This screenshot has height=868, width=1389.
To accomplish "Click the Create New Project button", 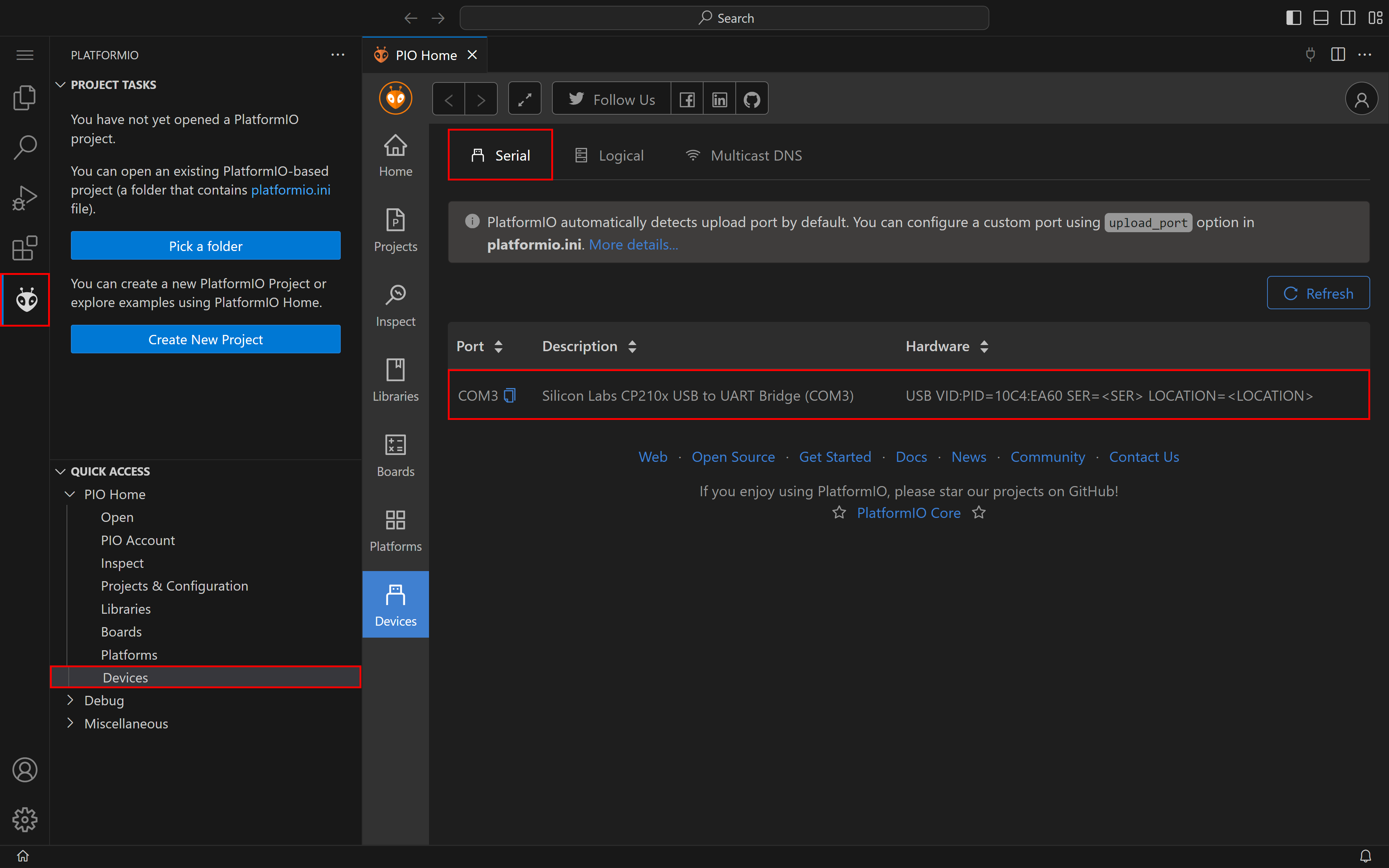I will tap(205, 339).
